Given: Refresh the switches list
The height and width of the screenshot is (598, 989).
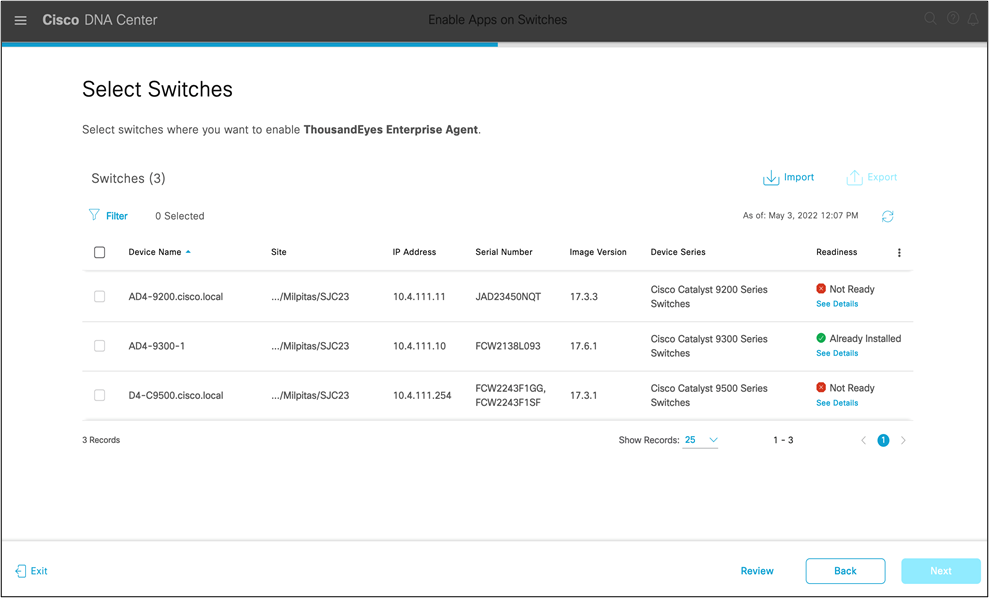Looking at the screenshot, I should (x=887, y=216).
